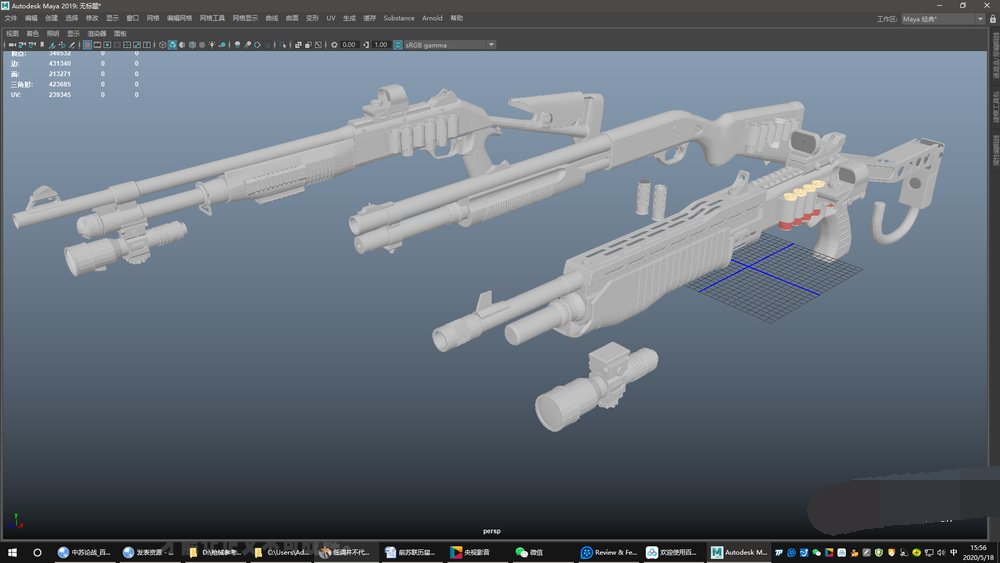The height and width of the screenshot is (563, 1000).
Task: Click the gamma reset icon
Action: 365,45
